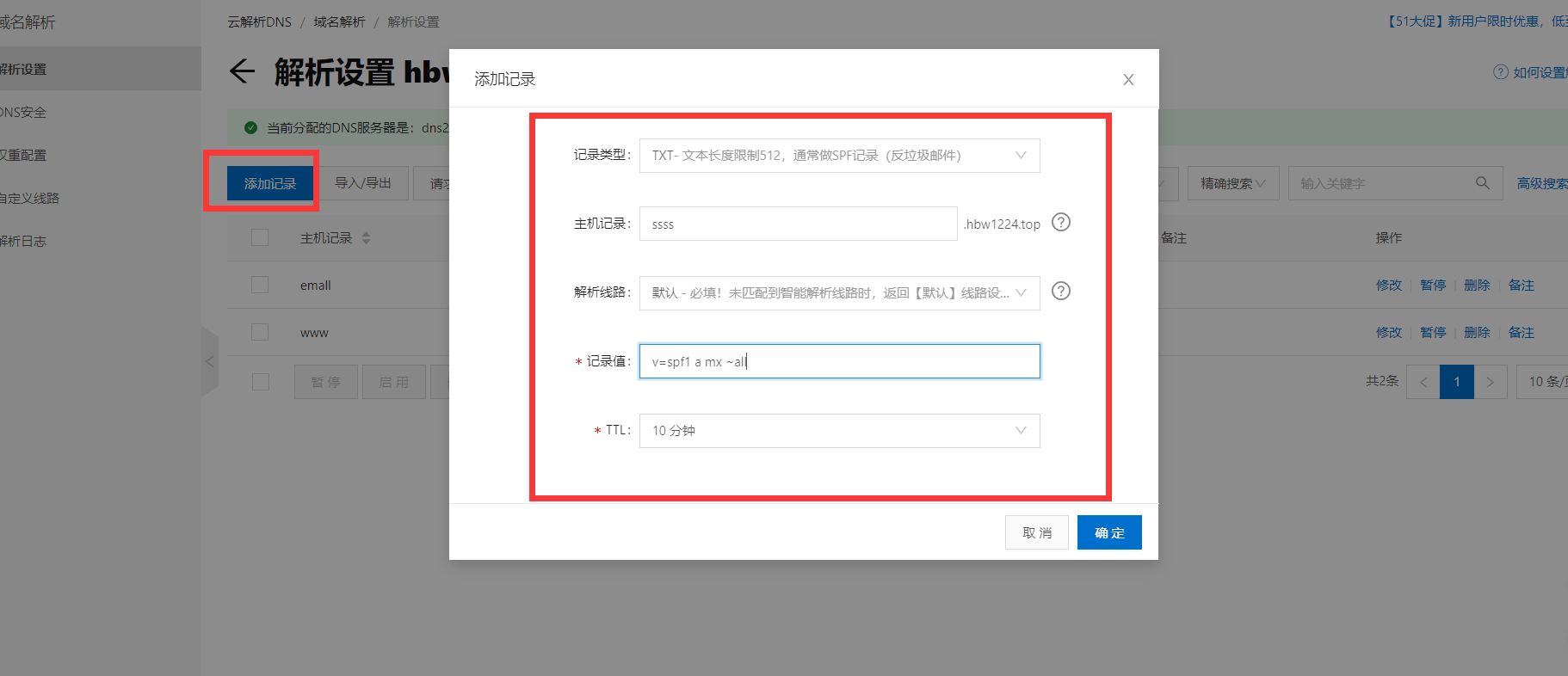Open 云解析DNS breadcrumb link
Viewport: 1568px width, 676px height.
coord(259,22)
